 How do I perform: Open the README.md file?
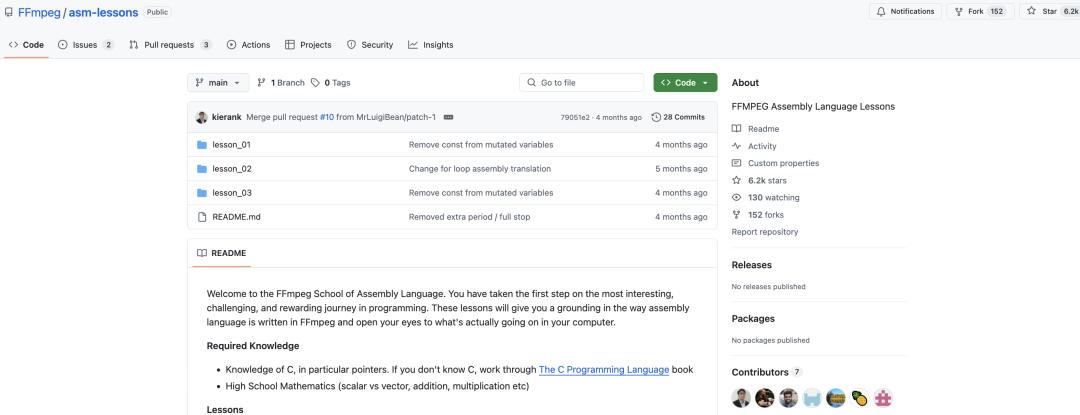(x=236, y=216)
